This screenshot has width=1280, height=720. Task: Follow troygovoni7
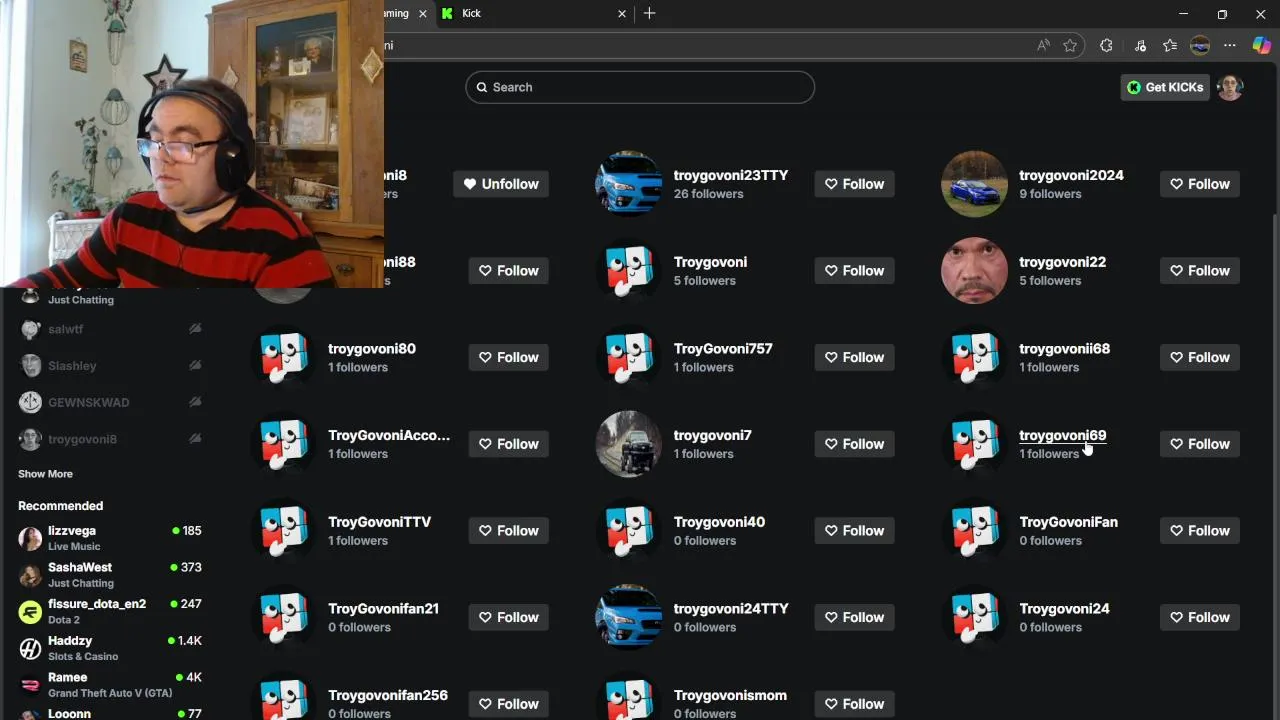click(x=854, y=444)
